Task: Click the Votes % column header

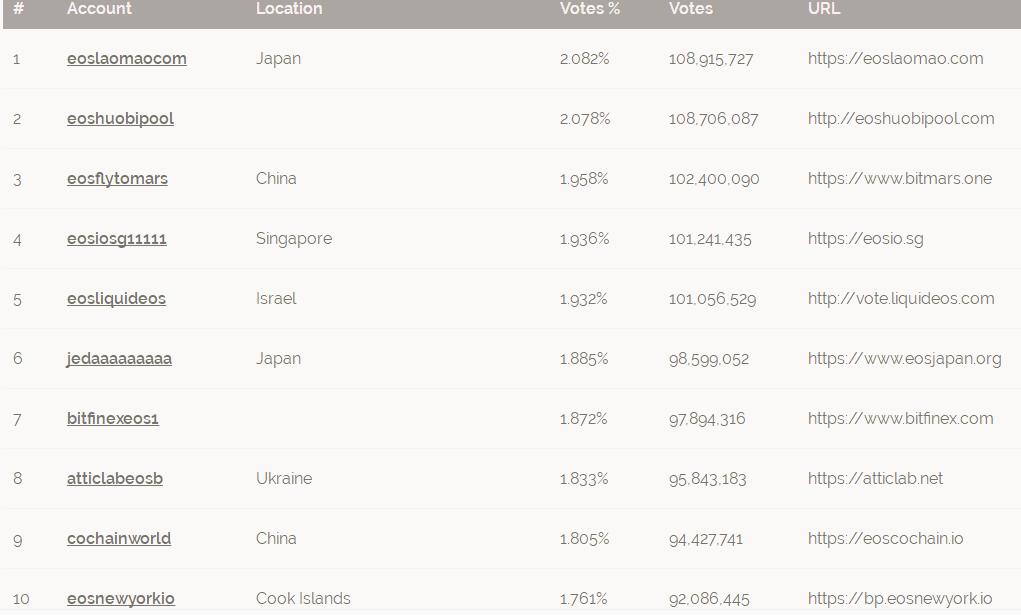Action: [590, 8]
